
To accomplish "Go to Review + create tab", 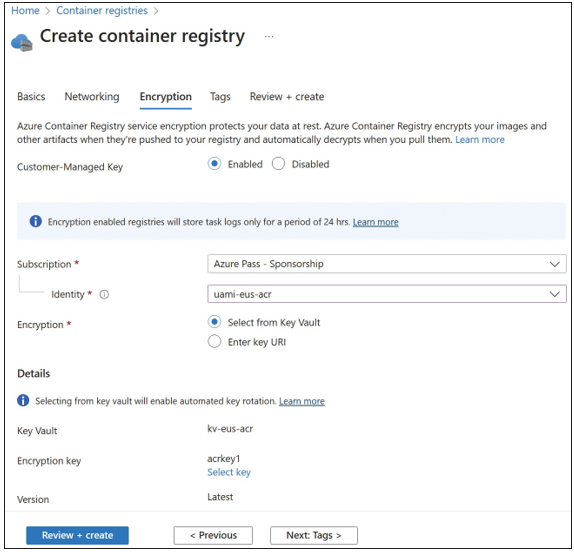I will (x=287, y=97).
